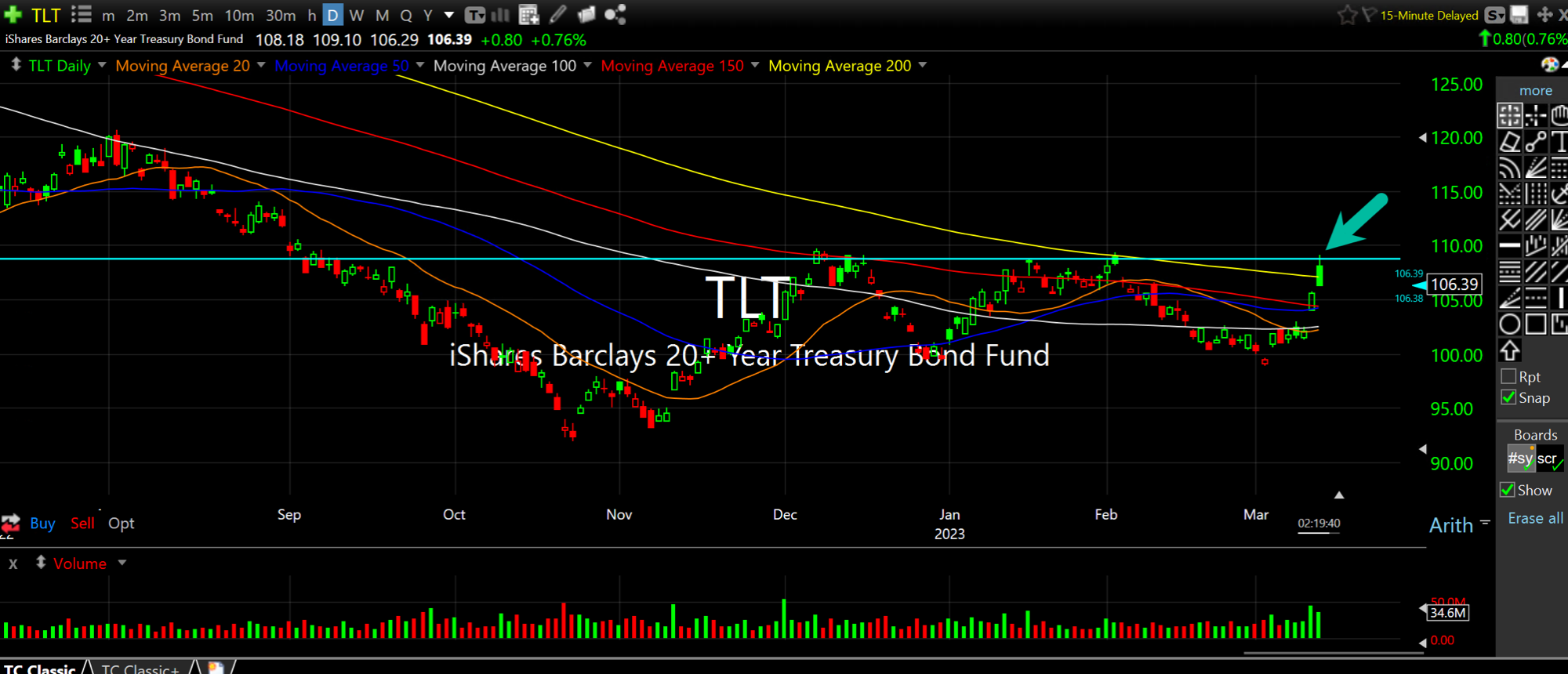Select the rectangle drawing tool
1568x674 pixels.
click(x=1536, y=324)
